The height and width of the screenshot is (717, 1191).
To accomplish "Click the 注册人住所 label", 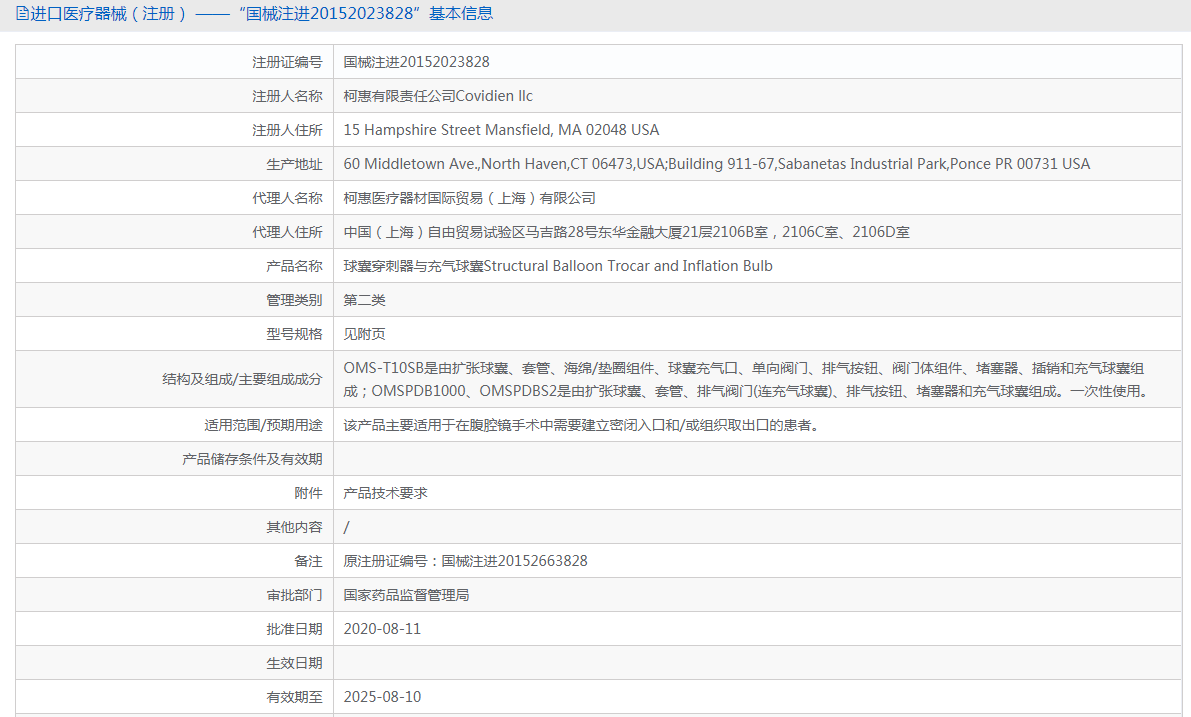I will [x=287, y=131].
